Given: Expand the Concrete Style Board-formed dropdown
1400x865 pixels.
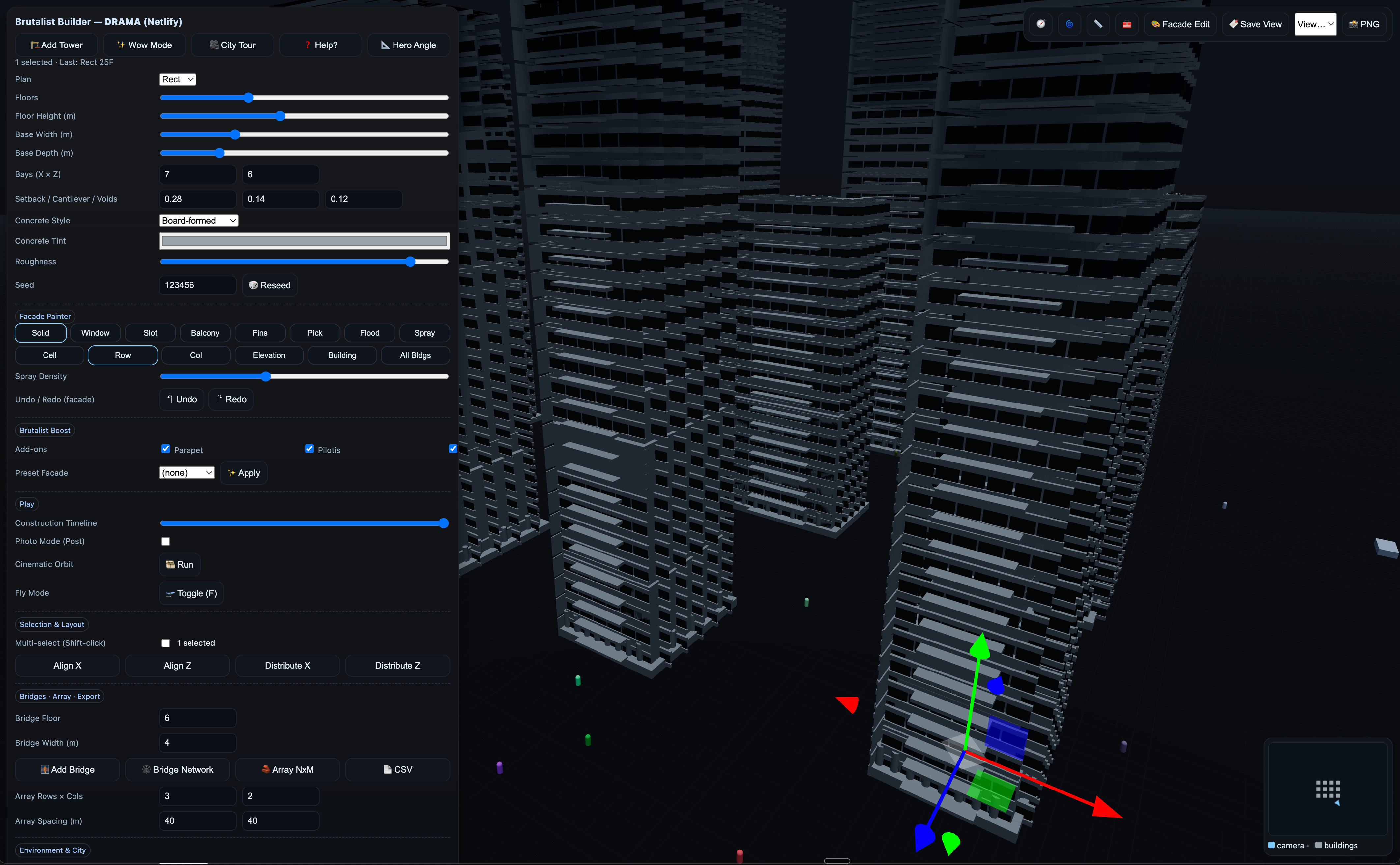Looking at the screenshot, I should (198, 221).
